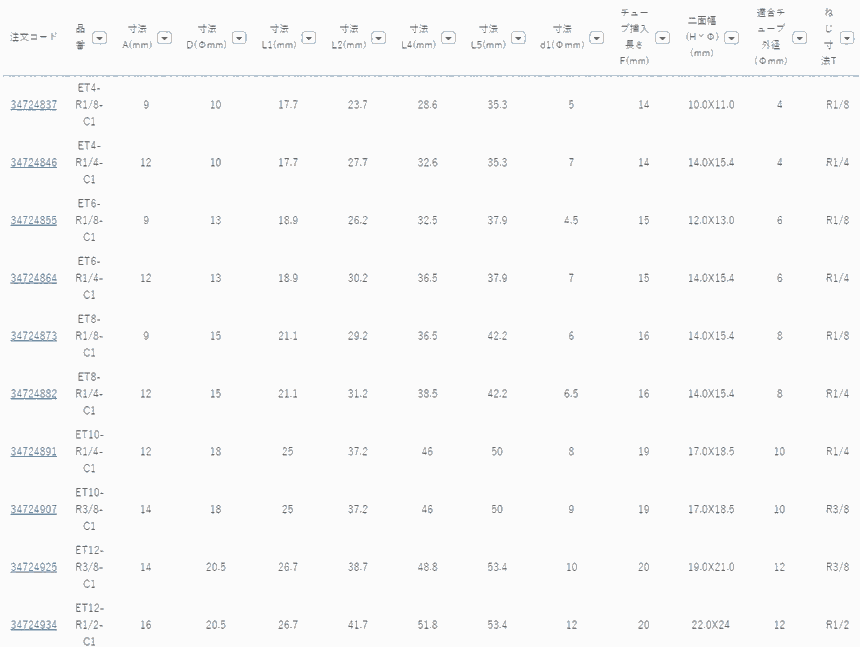Open order code link 34724855
Image resolution: width=860 pixels, height=647 pixels.
point(33,220)
